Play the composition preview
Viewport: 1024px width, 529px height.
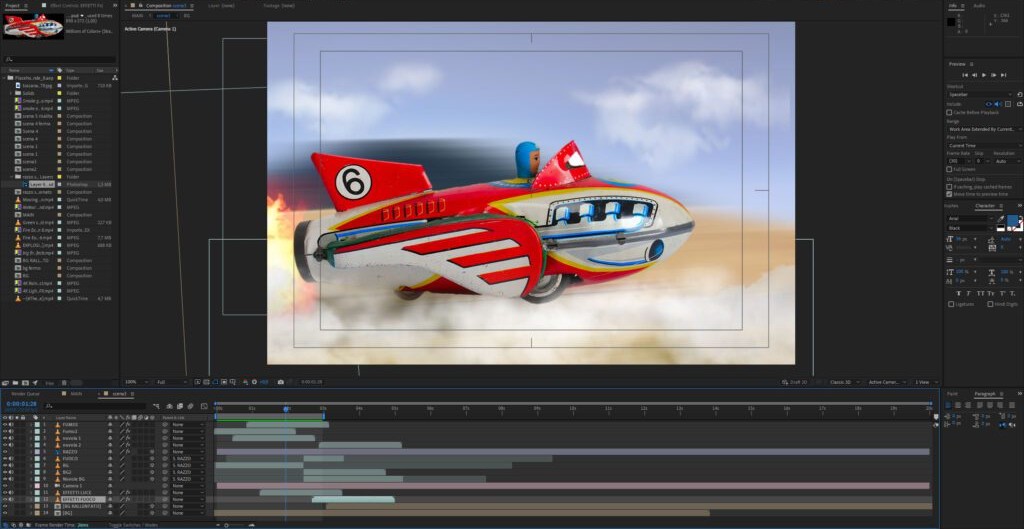tap(984, 75)
